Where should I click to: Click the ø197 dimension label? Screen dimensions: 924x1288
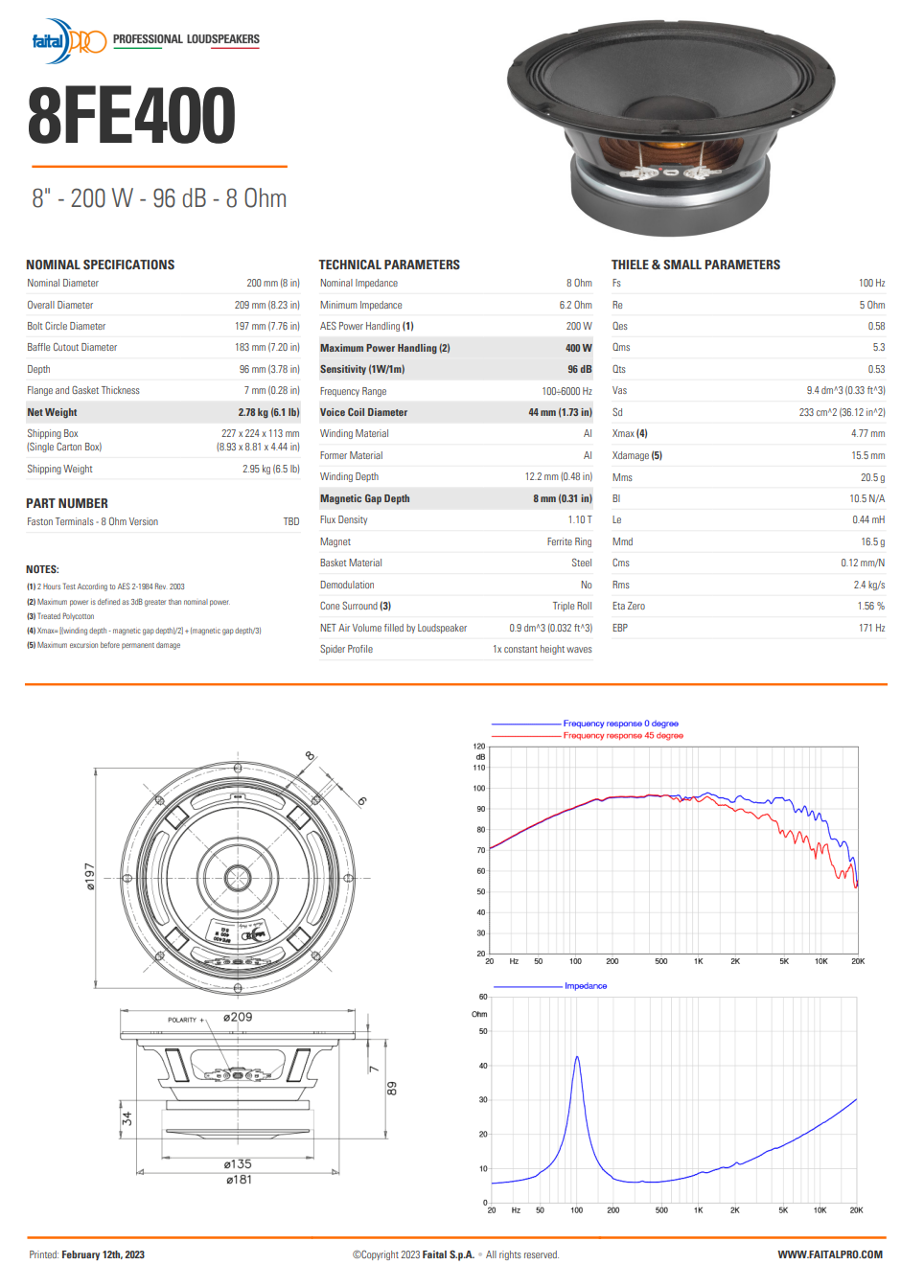coord(90,876)
